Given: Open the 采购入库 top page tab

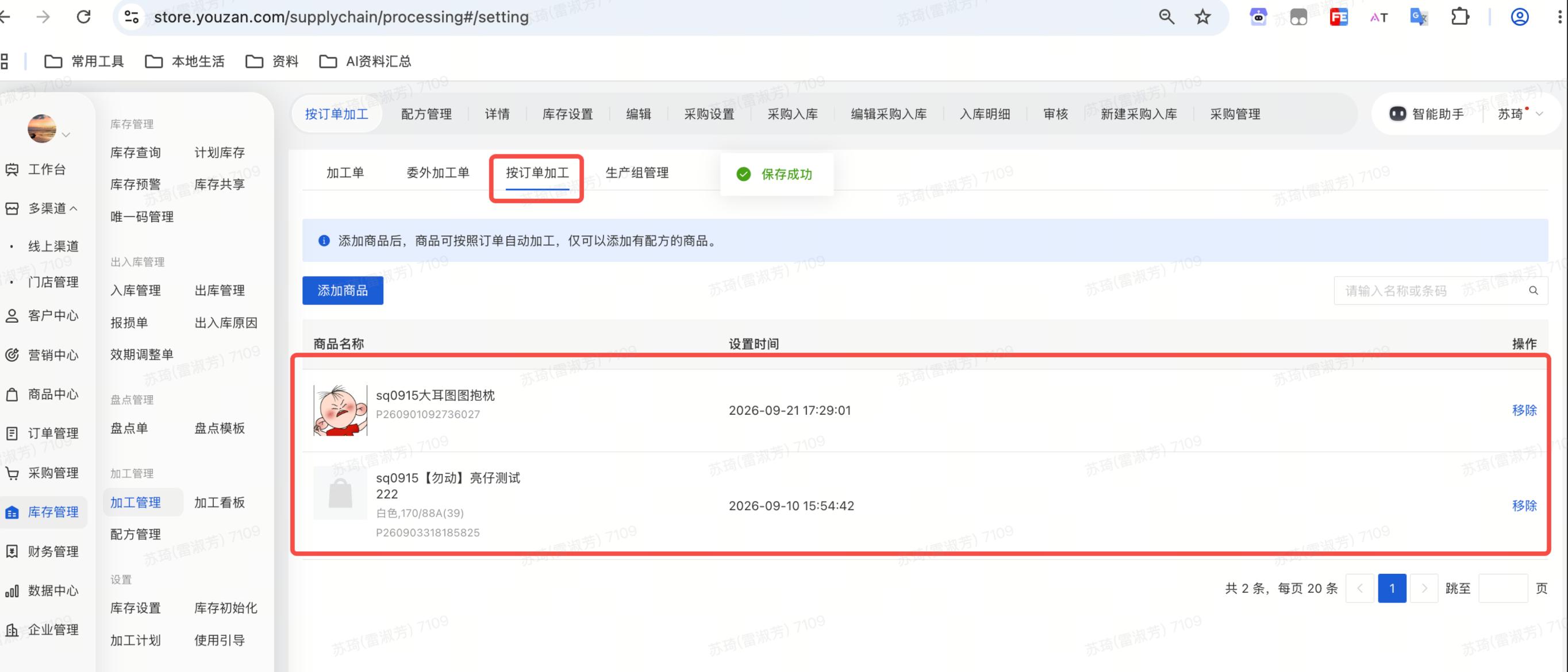Looking at the screenshot, I should coord(793,114).
